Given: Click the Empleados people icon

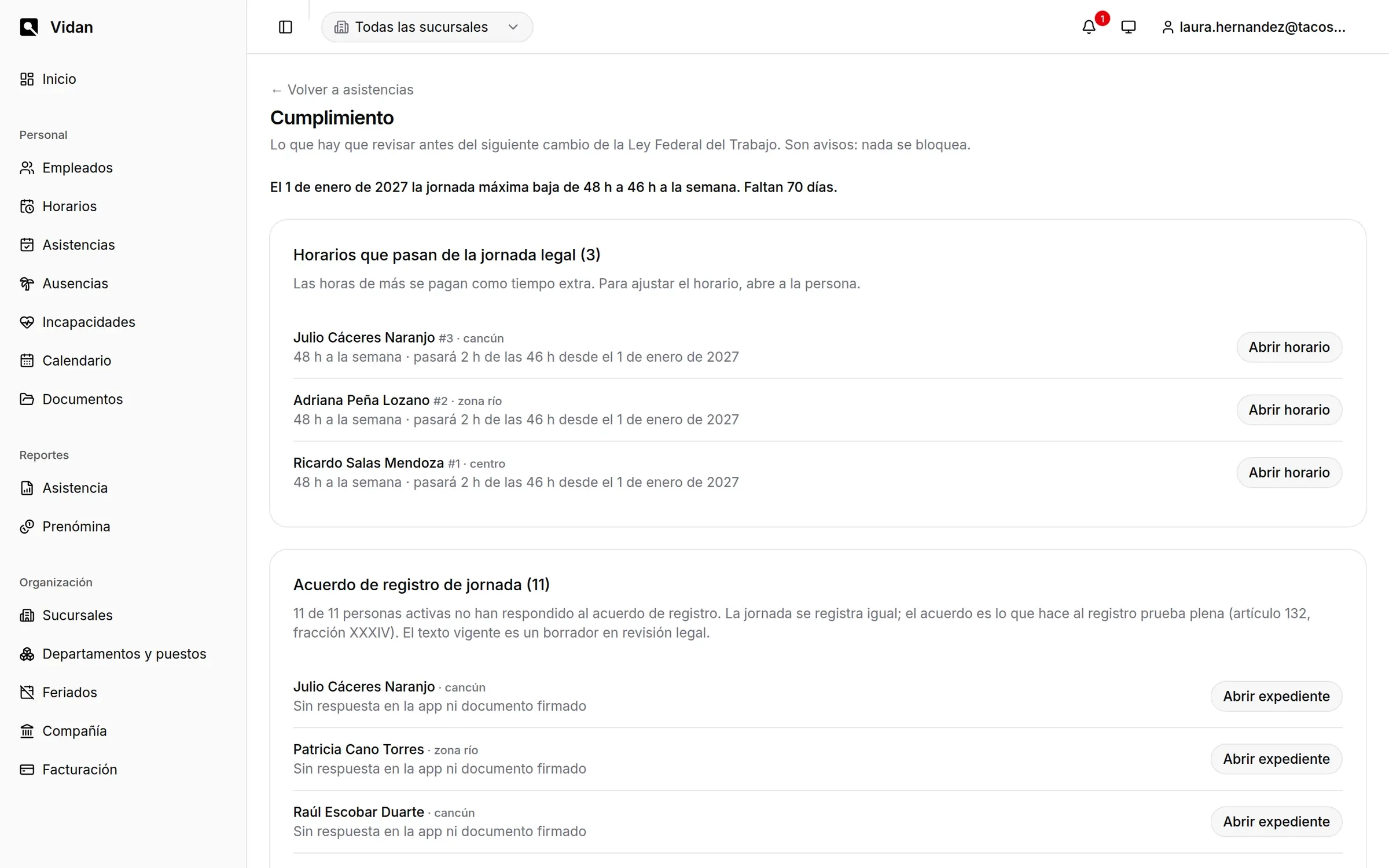Looking at the screenshot, I should [x=27, y=168].
